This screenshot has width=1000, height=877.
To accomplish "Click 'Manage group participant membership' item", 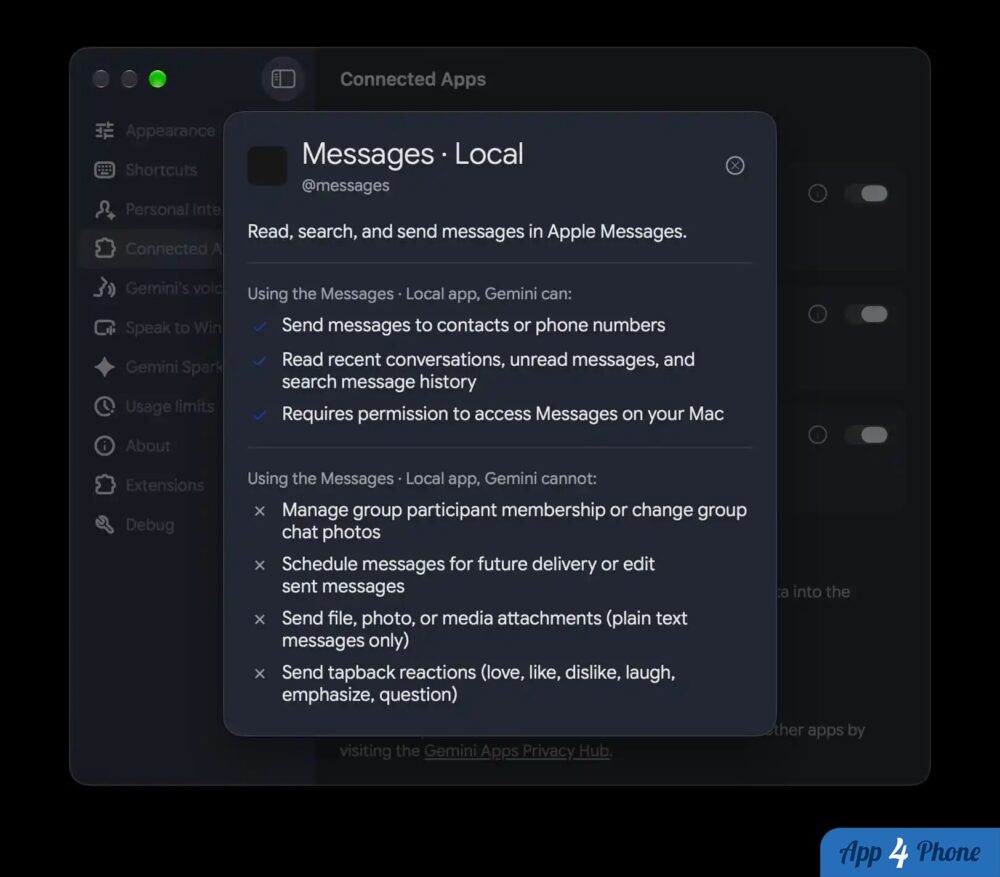I will coord(514,521).
